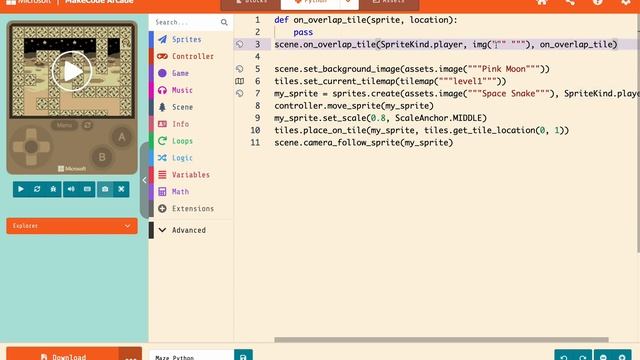Click the simulator reset button next to Menu
The width and height of the screenshot is (640, 360).
(x=87, y=125)
